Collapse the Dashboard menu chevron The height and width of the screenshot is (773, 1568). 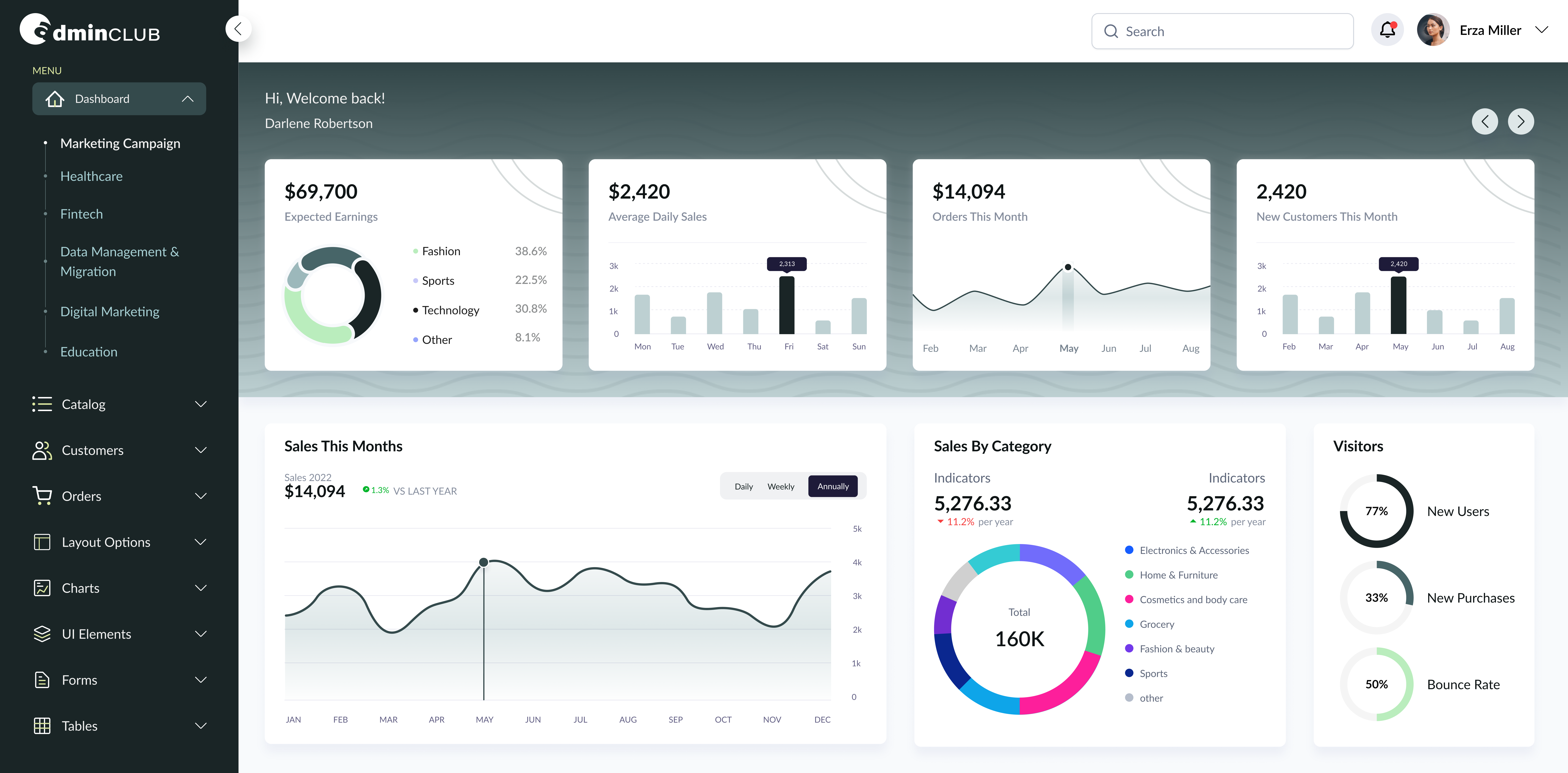[x=187, y=99]
